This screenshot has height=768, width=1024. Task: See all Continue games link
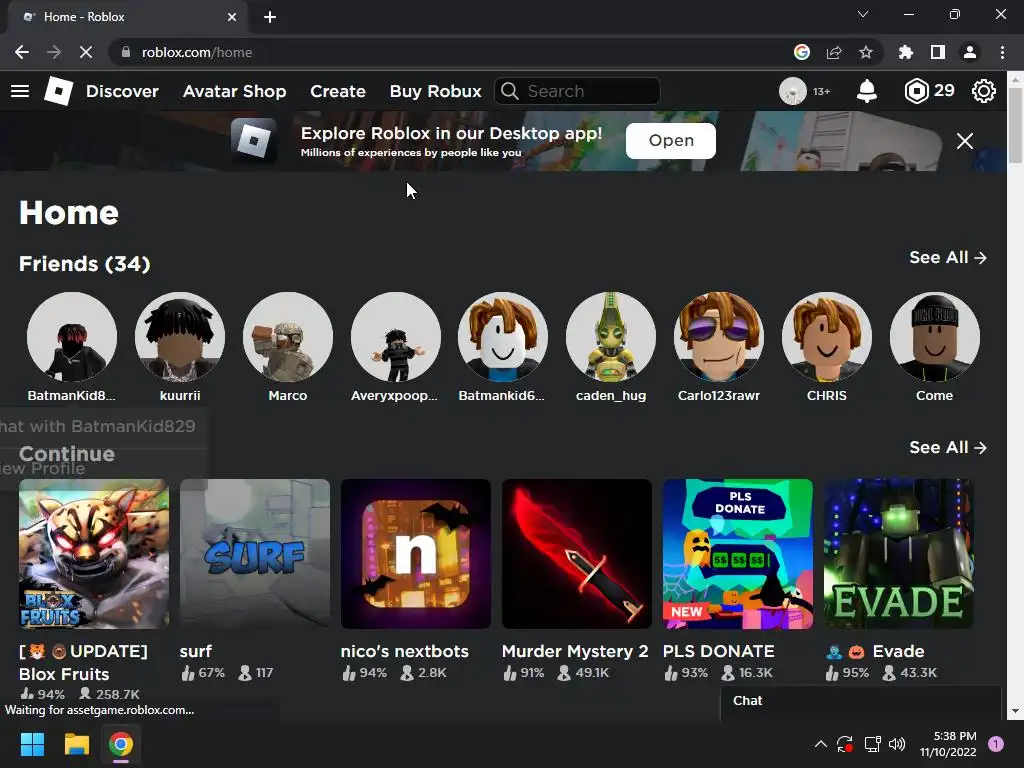(x=948, y=447)
